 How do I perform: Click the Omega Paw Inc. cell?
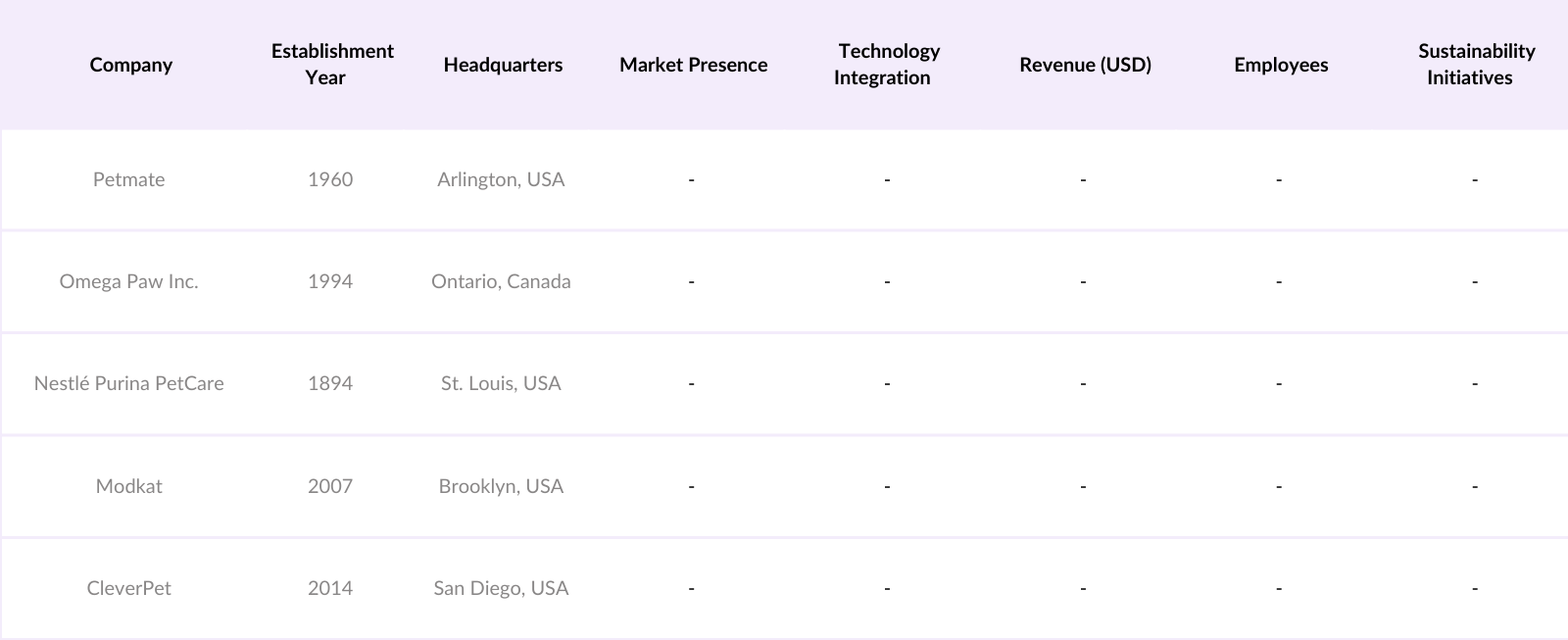click(128, 281)
